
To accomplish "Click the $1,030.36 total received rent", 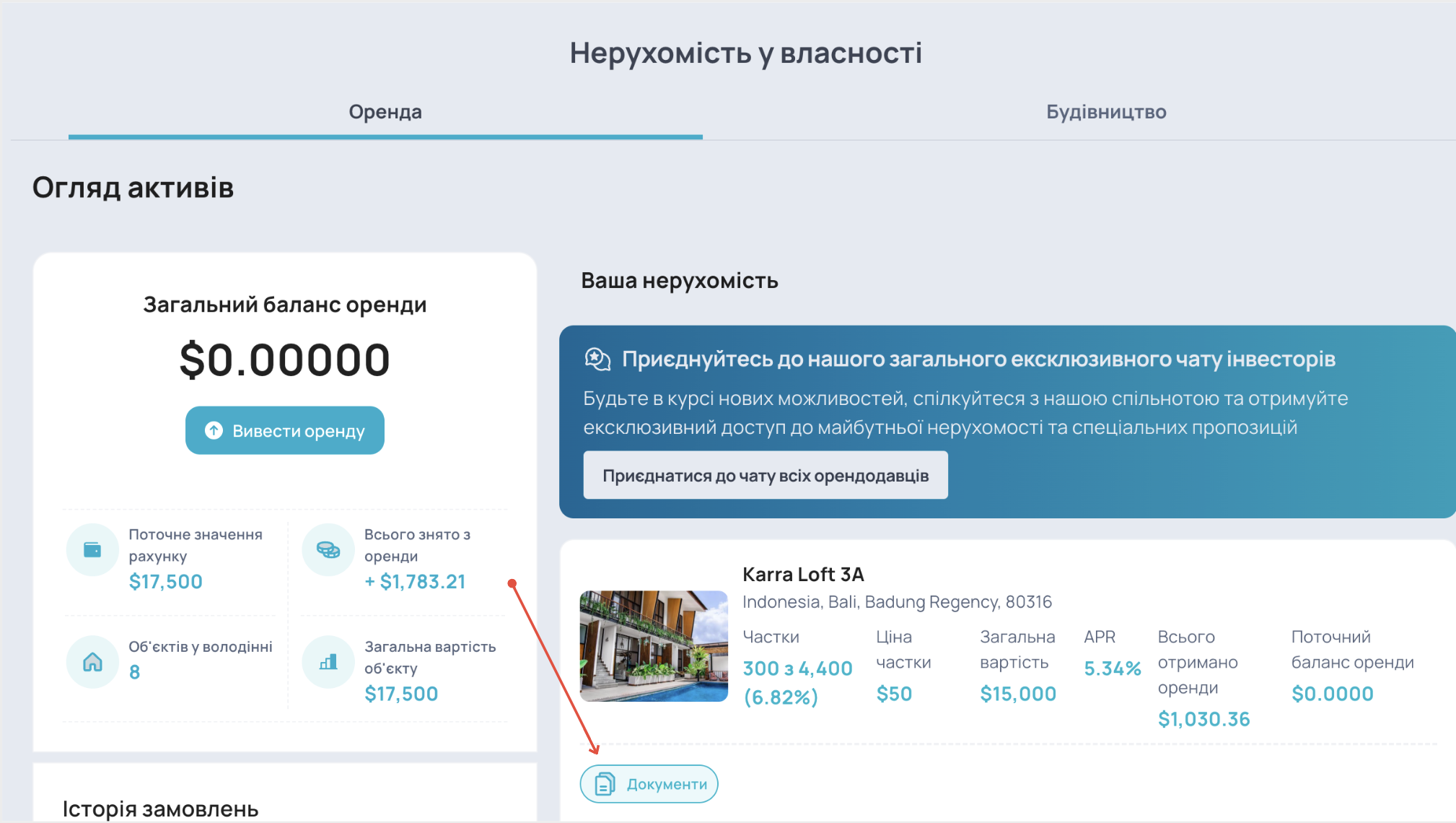I will pos(1203,719).
